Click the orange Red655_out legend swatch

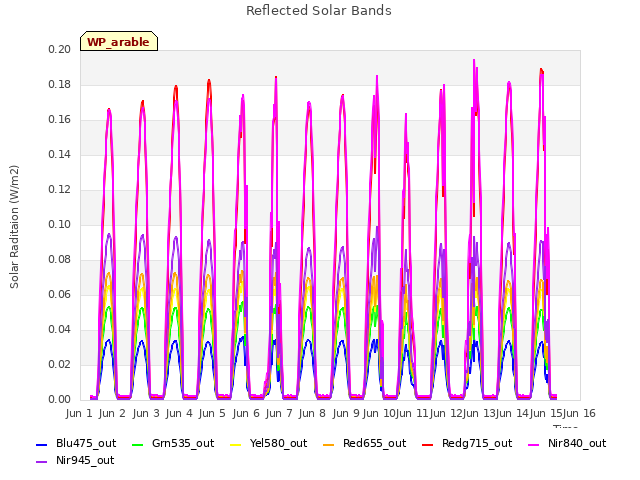(x=329, y=444)
